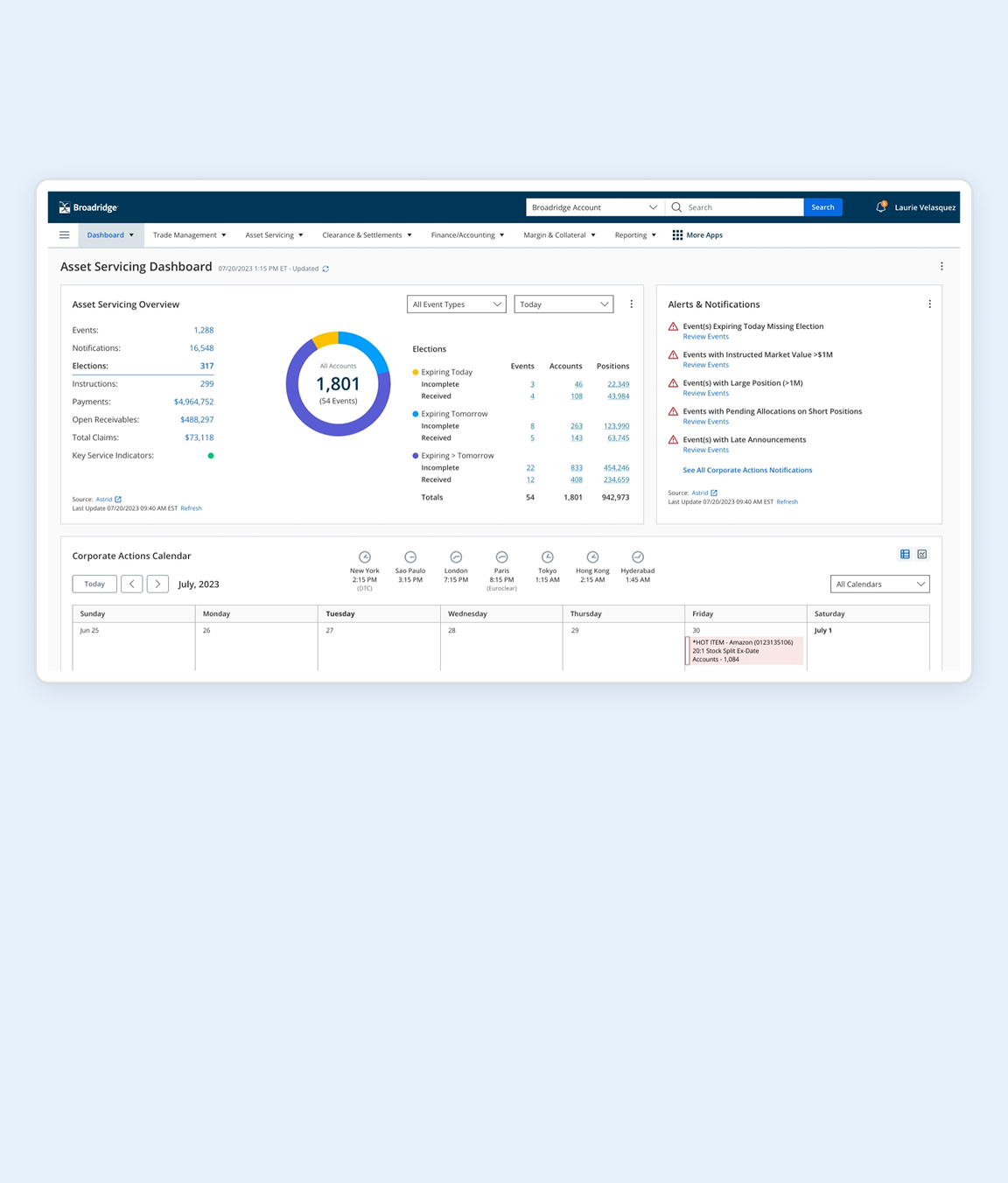The width and height of the screenshot is (1008, 1183).
Task: Expand the Trade Management menu
Action: [x=190, y=235]
